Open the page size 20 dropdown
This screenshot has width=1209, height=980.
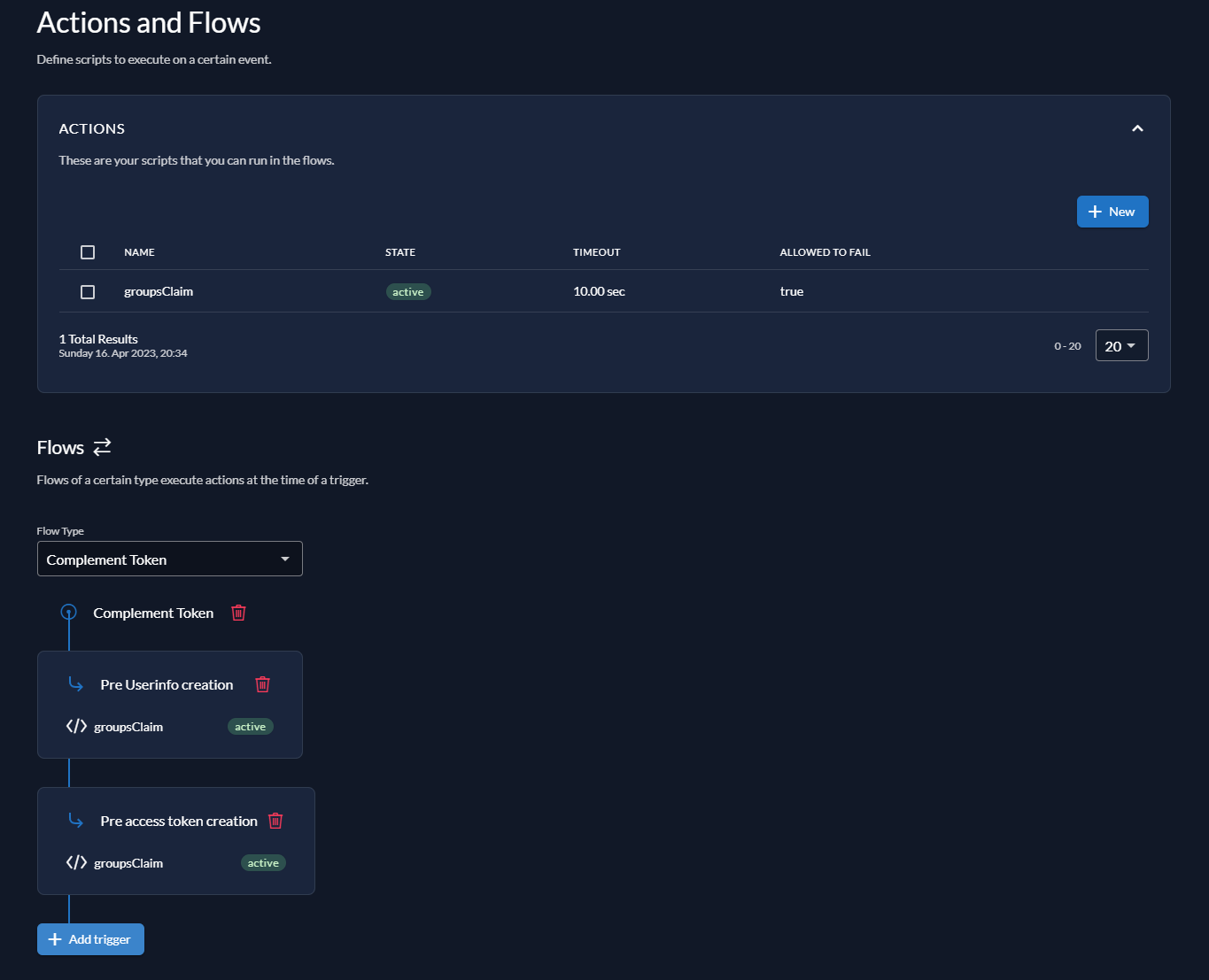[x=1121, y=346]
